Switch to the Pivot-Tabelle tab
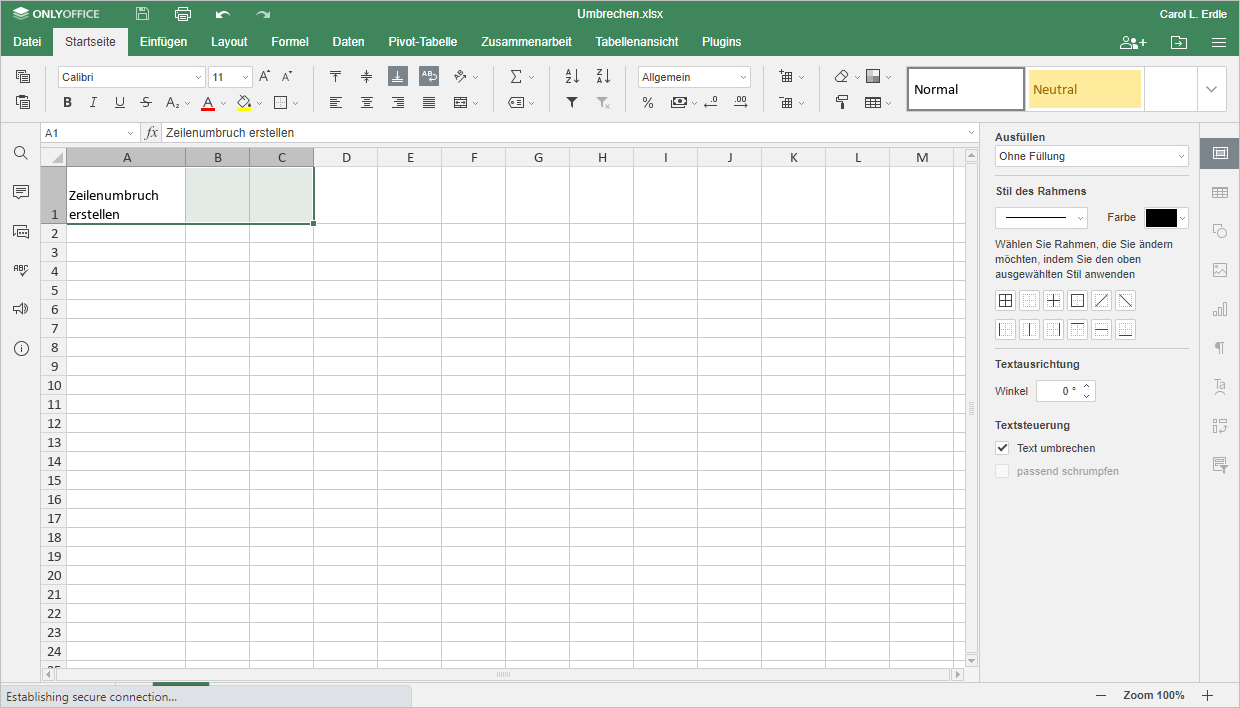 tap(423, 42)
